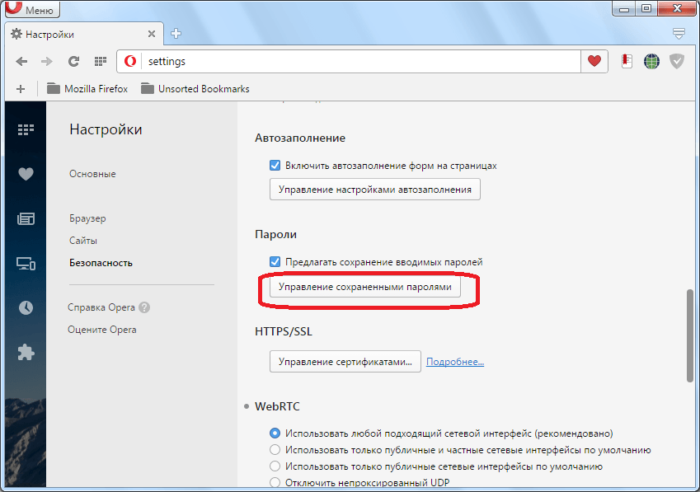Select Отключить непроксированный UDP radio
Image resolution: width=700 pixels, height=492 pixels.
coord(275,482)
